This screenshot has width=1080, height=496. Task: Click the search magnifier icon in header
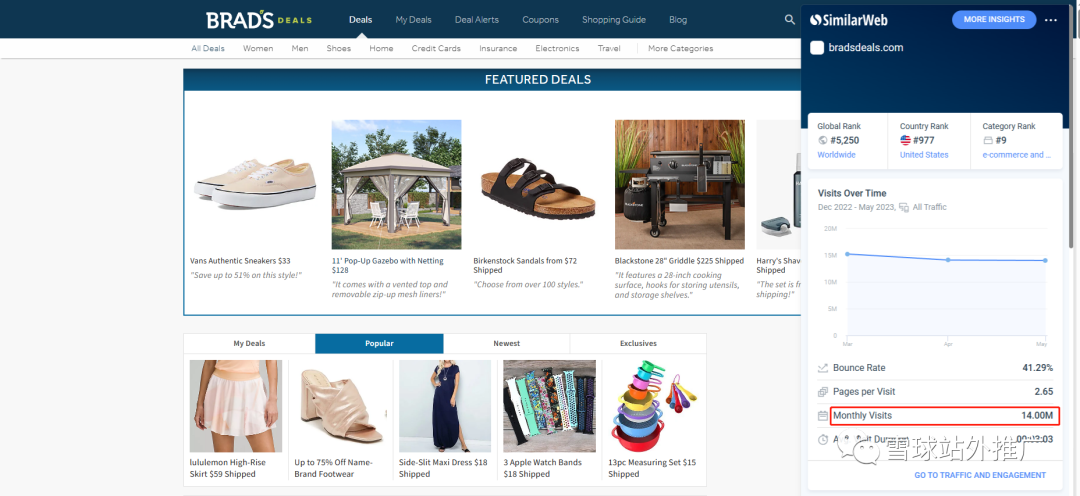[x=790, y=19]
